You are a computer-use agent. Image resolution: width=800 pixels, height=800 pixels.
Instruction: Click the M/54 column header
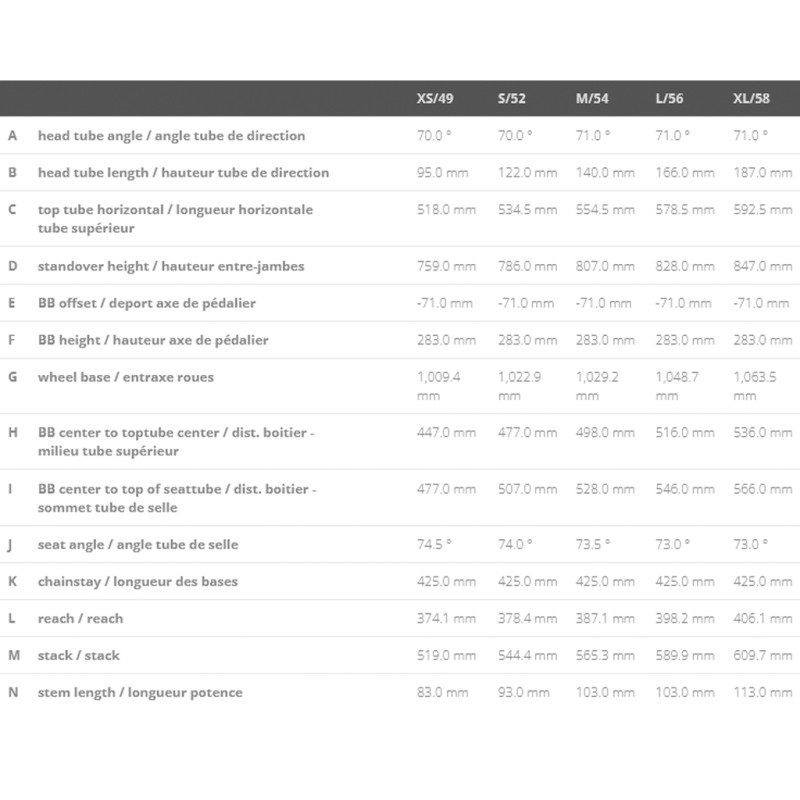593,99
